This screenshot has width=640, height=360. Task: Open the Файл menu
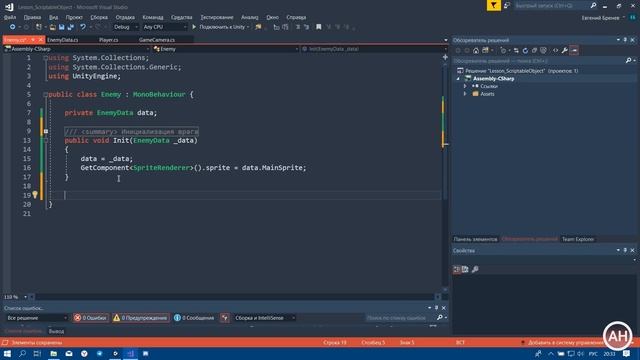pyautogui.click(x=10, y=17)
